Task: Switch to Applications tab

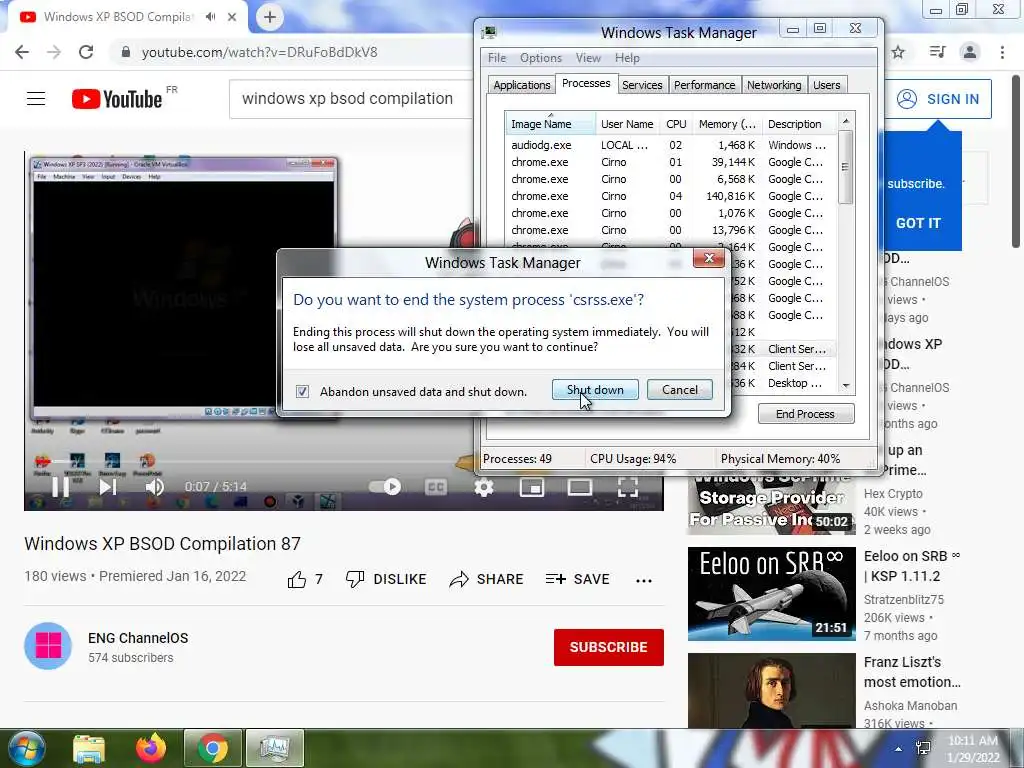Action: pos(522,85)
